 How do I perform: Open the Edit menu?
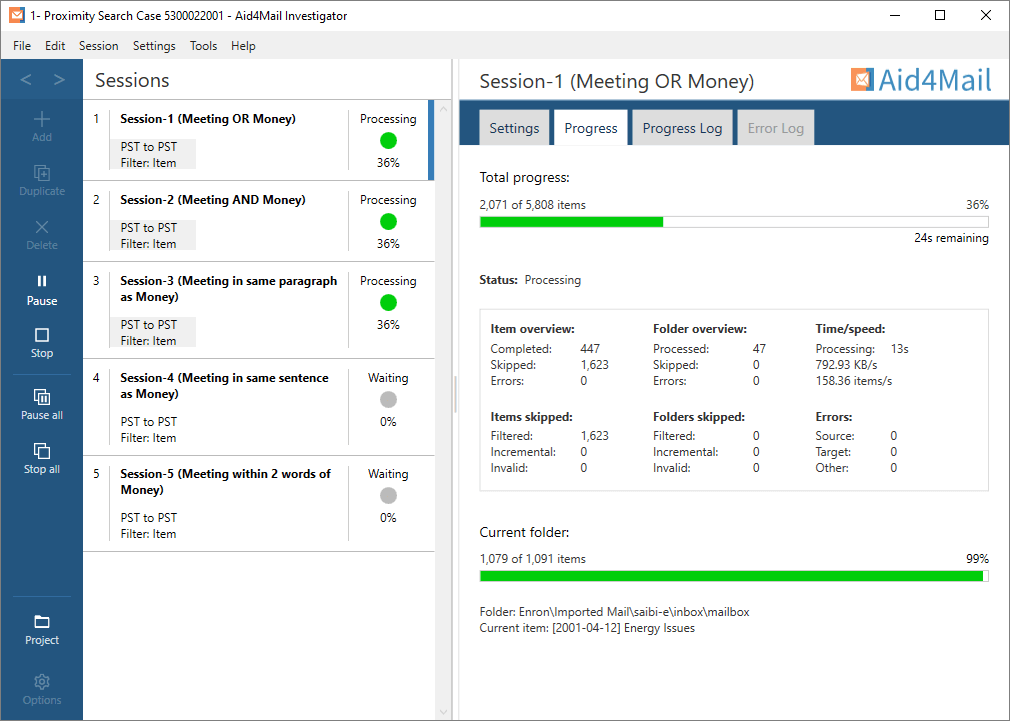pos(55,46)
